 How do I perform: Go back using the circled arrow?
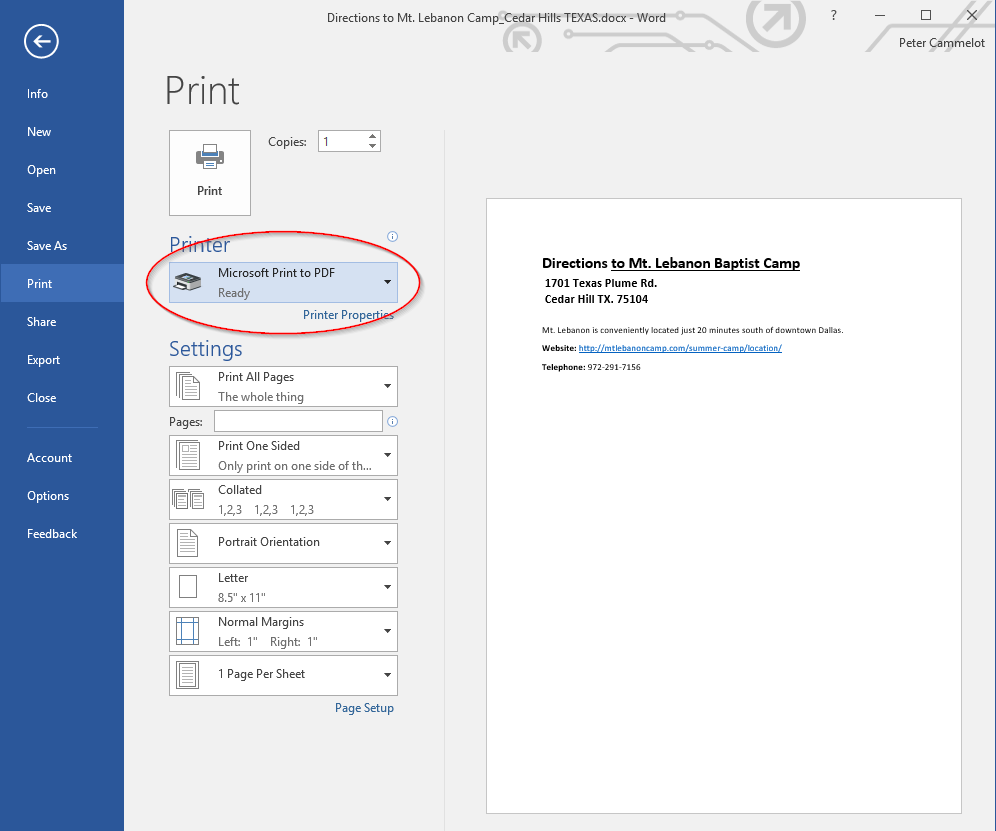(x=41, y=41)
